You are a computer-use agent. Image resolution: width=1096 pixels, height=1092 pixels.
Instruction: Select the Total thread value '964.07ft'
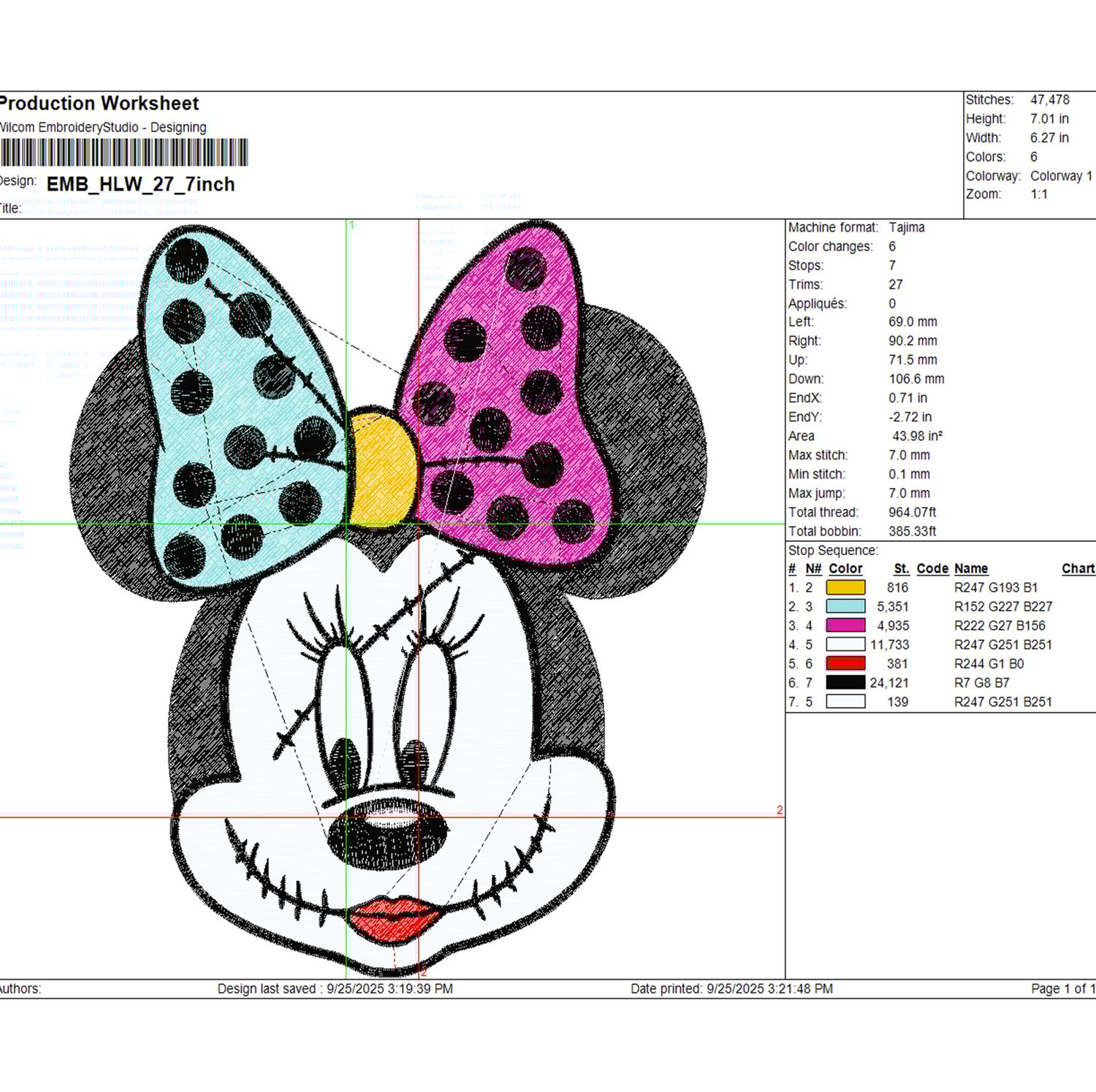click(913, 512)
